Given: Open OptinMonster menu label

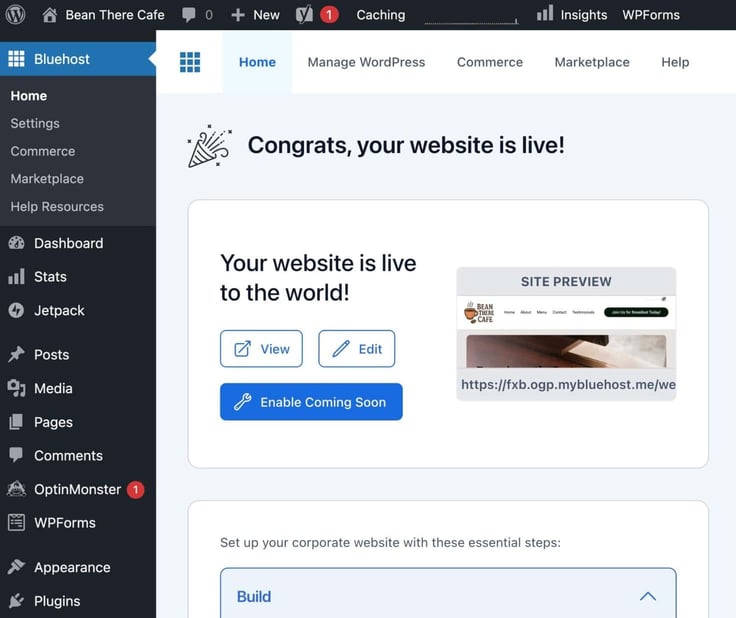Looking at the screenshot, I should coord(77,489).
